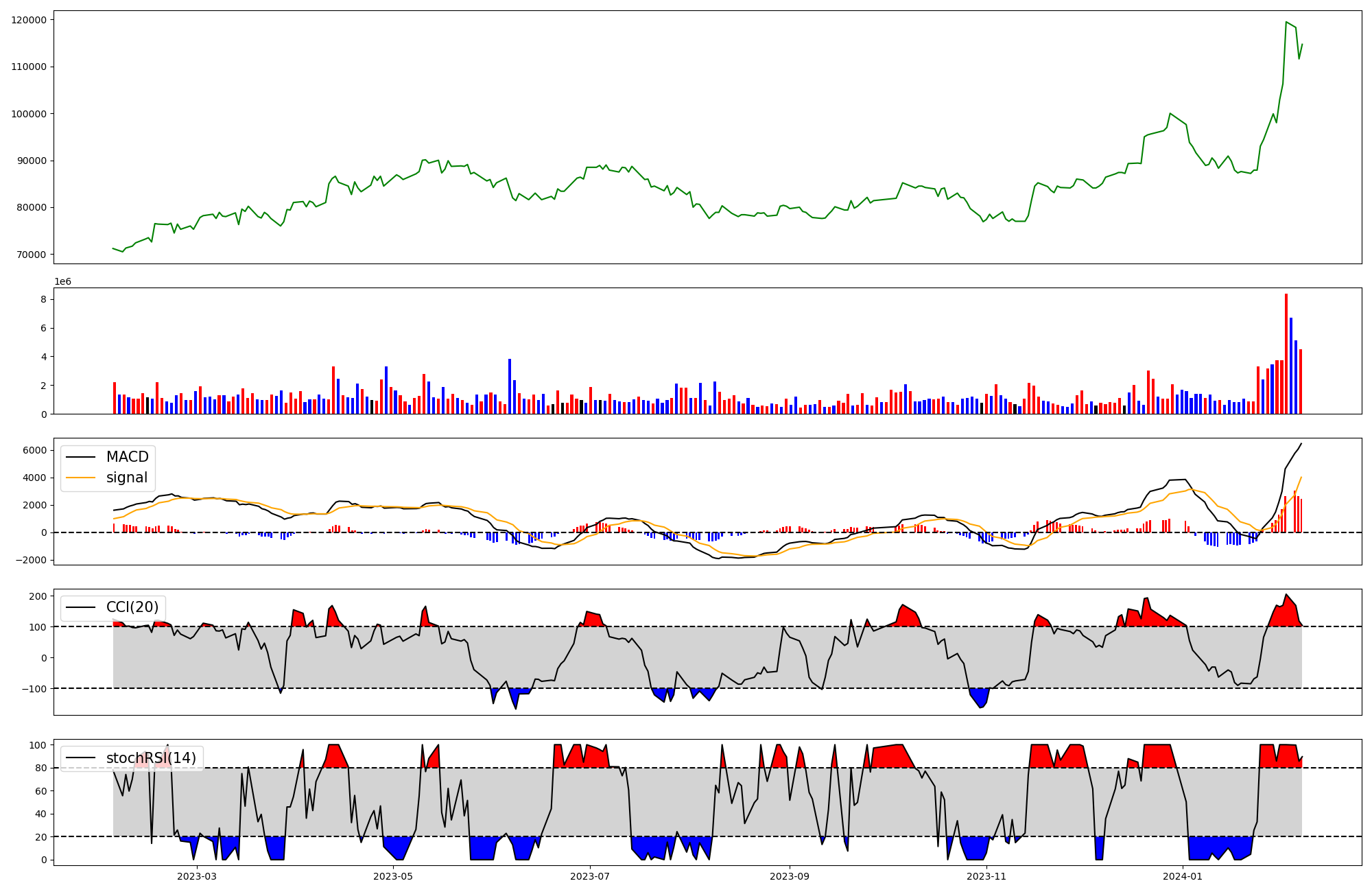Click the 1e6 volume scale label
This screenshot has height=892, width=1372.
pyautogui.click(x=62, y=282)
